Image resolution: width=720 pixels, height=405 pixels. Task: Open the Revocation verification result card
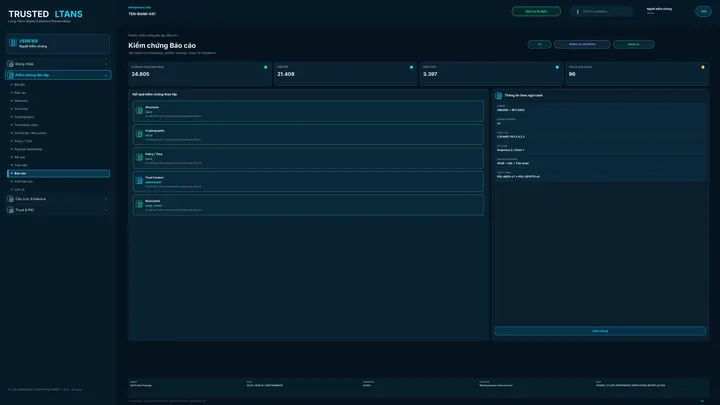[x=308, y=205]
